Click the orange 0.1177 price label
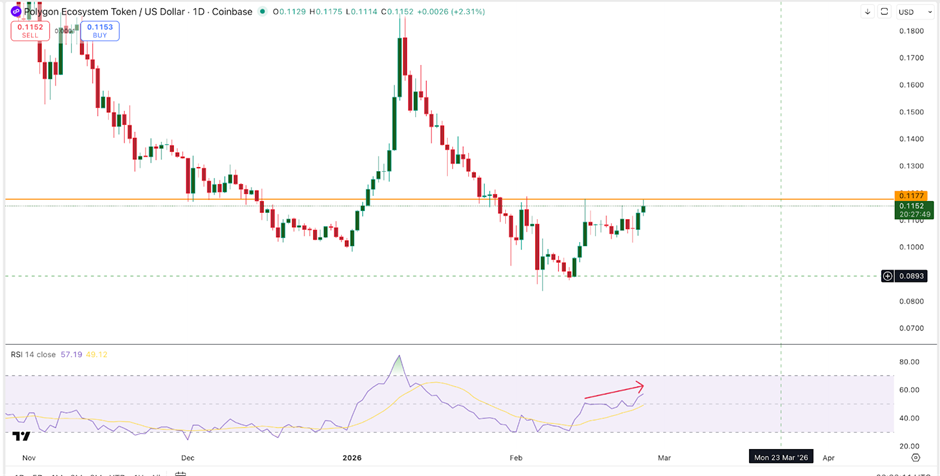Screen dimensions: 940x476 tap(910, 195)
